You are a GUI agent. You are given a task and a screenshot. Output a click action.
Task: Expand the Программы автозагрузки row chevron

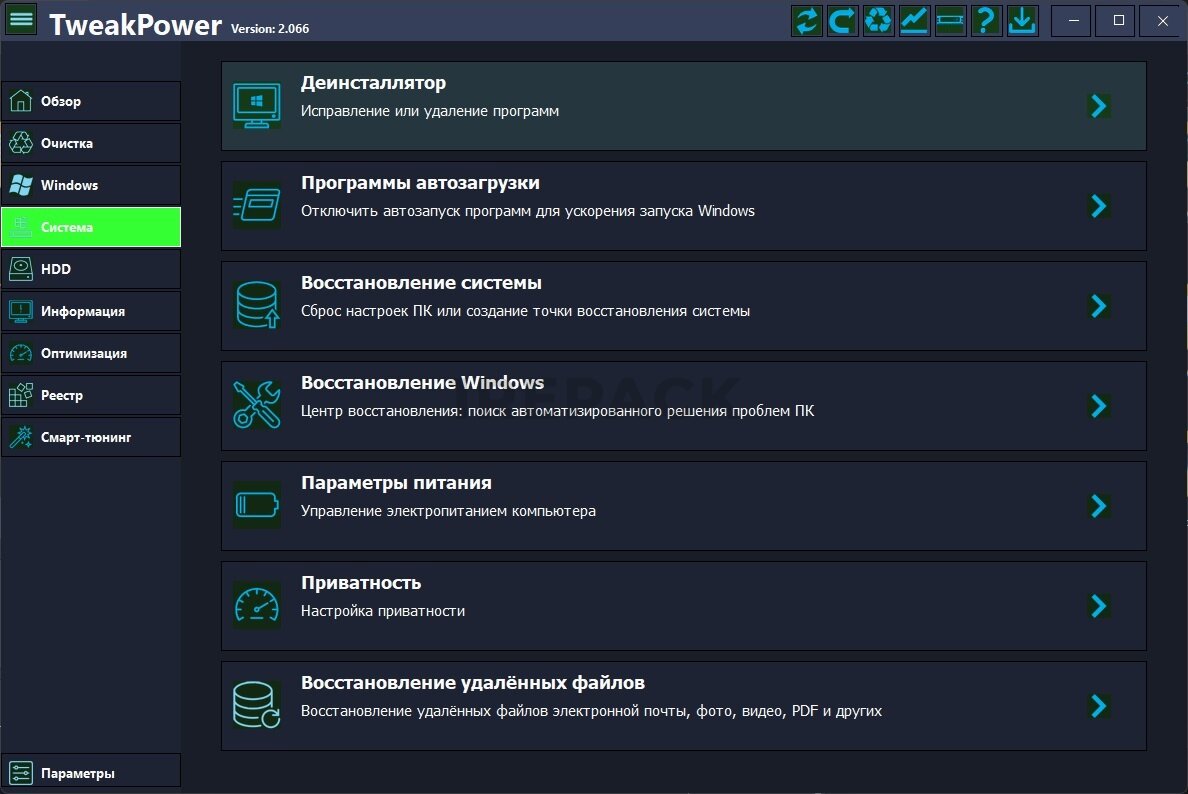point(1099,206)
